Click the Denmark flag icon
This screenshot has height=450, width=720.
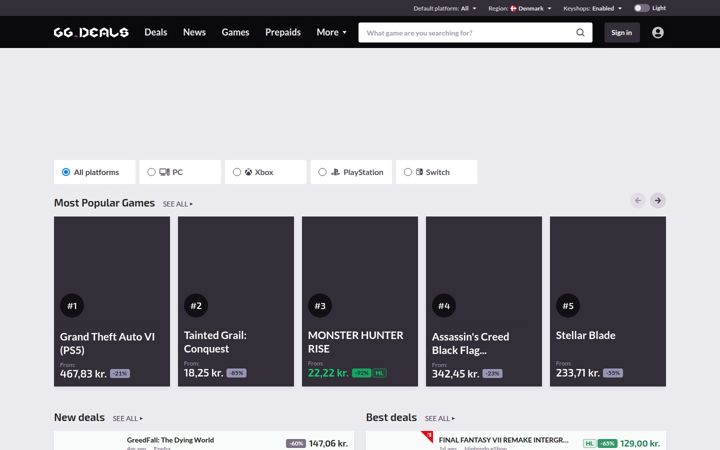pos(513,8)
